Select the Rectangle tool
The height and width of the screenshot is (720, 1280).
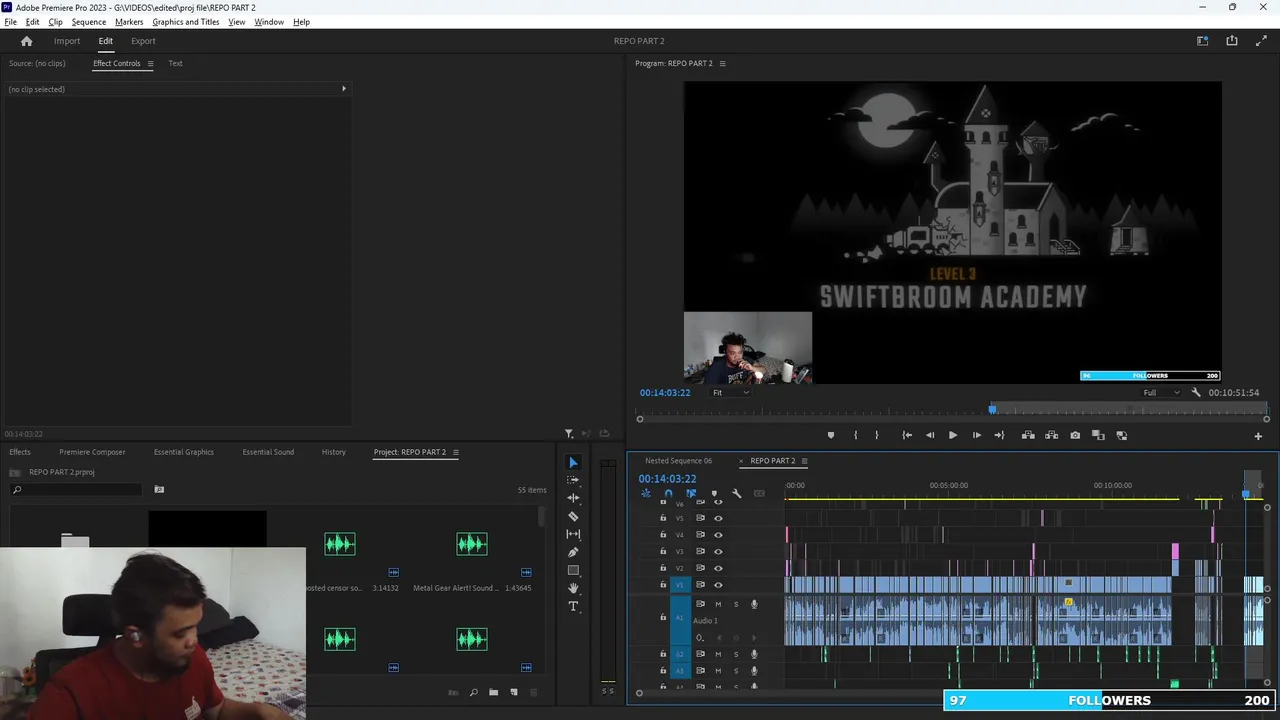pyautogui.click(x=573, y=570)
